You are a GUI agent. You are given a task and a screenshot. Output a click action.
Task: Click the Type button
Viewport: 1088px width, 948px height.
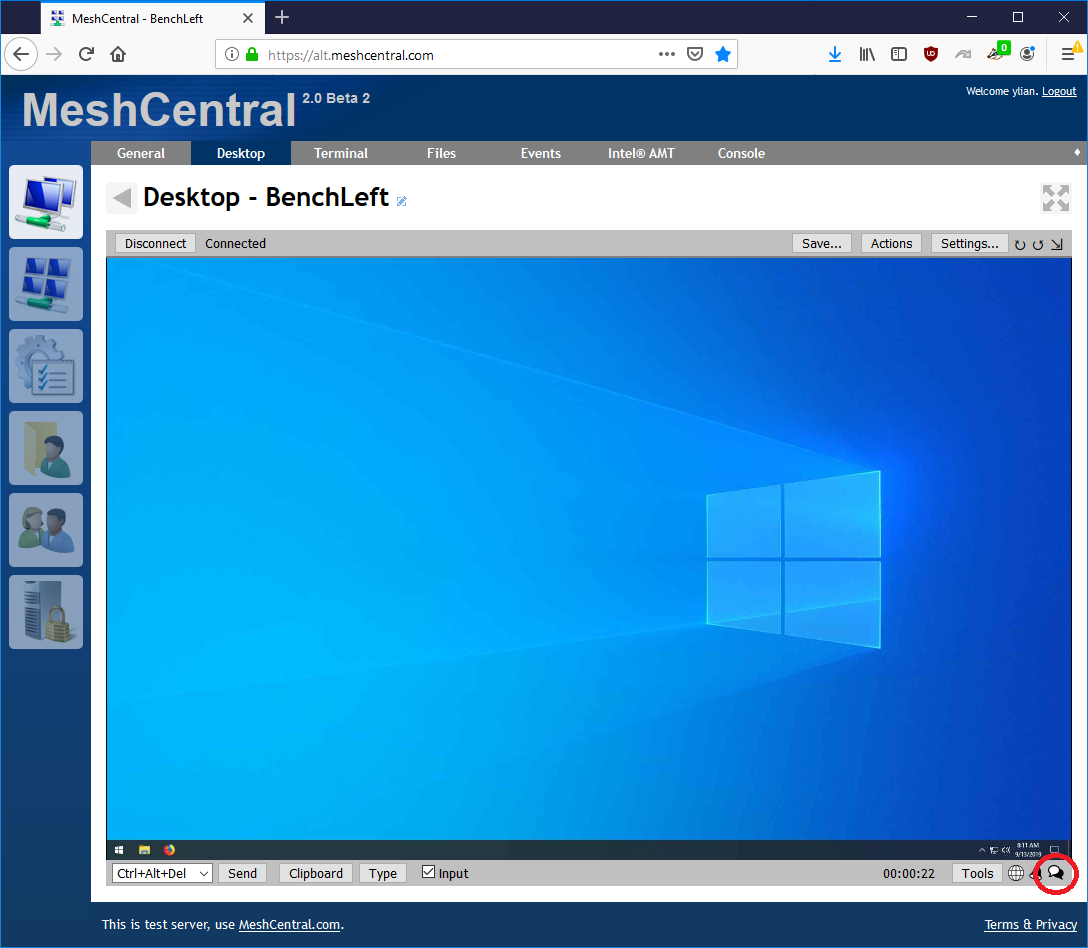382,873
